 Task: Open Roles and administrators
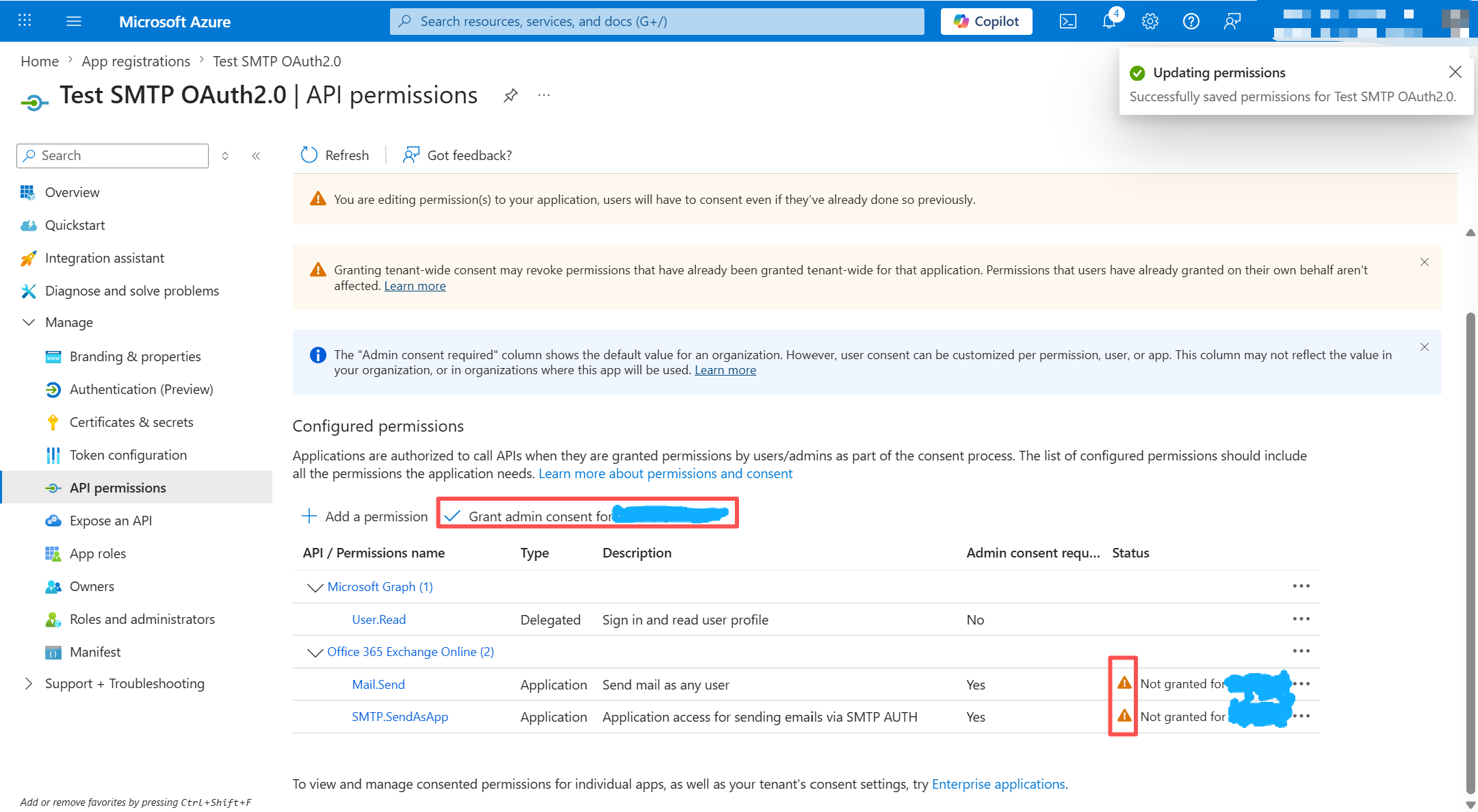142,619
